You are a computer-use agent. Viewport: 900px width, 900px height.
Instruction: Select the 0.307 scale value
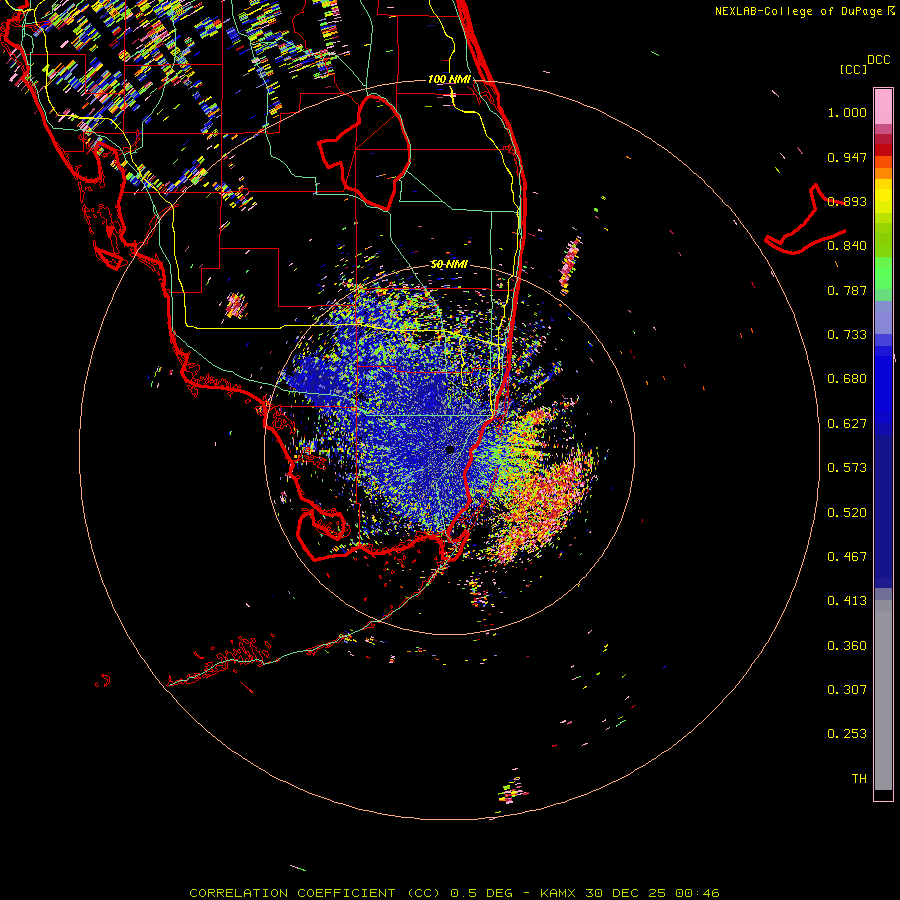coord(847,690)
